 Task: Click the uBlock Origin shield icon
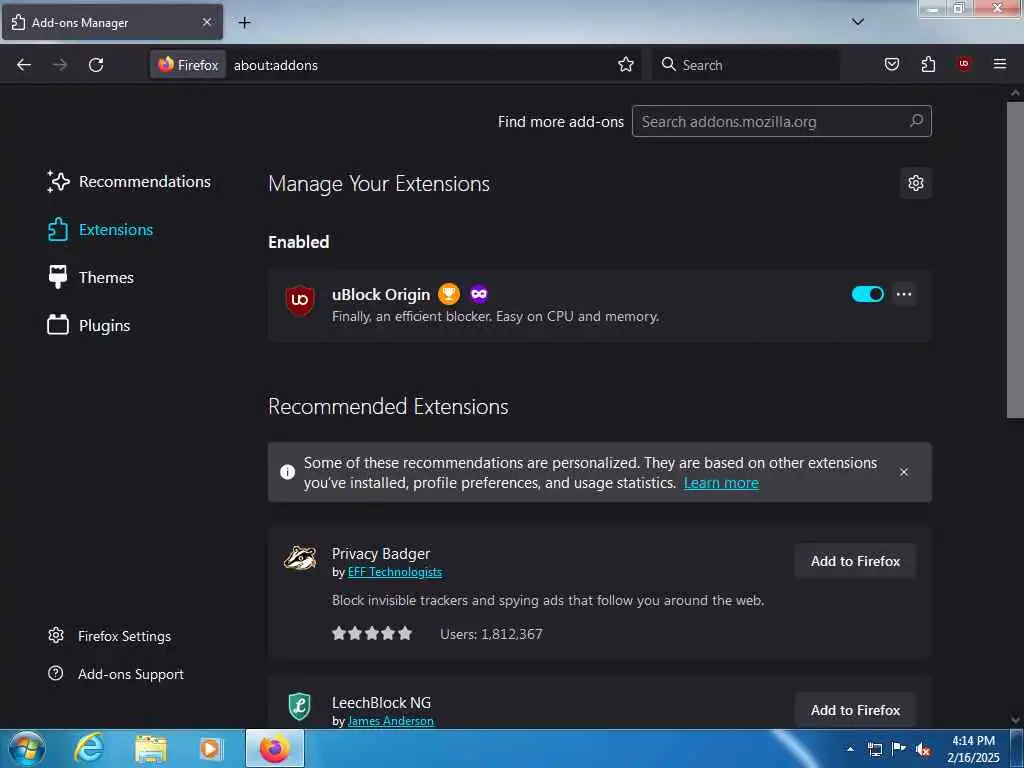(x=300, y=300)
